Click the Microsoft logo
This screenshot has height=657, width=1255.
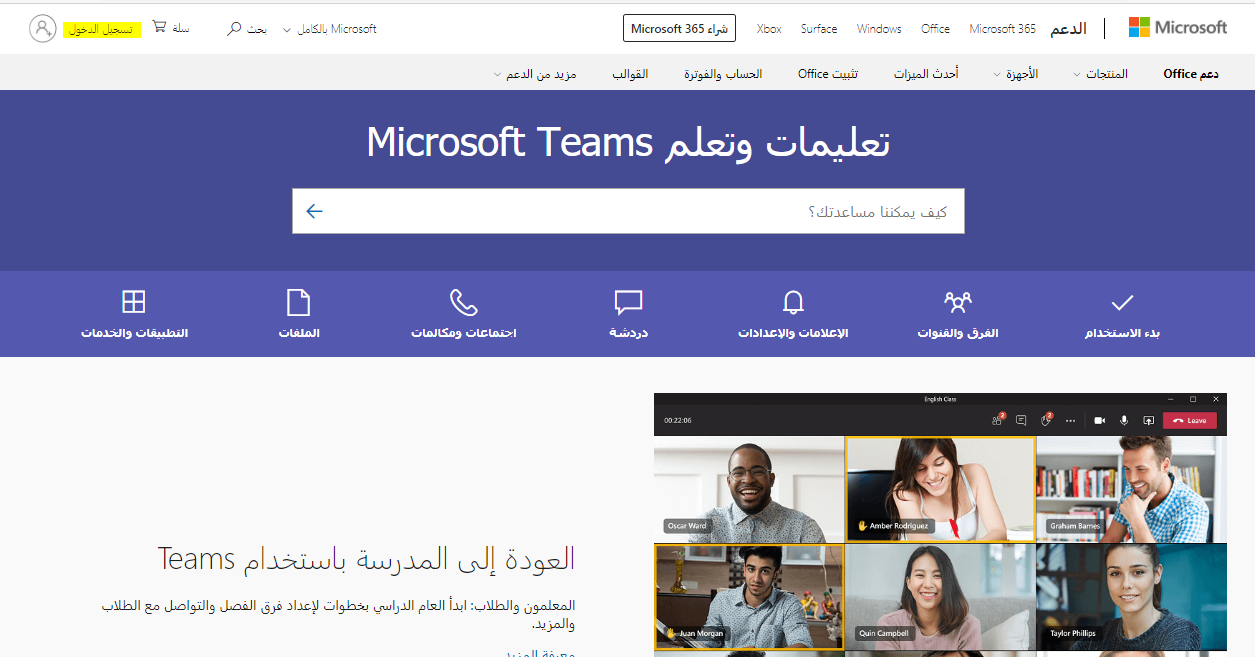point(1177,28)
